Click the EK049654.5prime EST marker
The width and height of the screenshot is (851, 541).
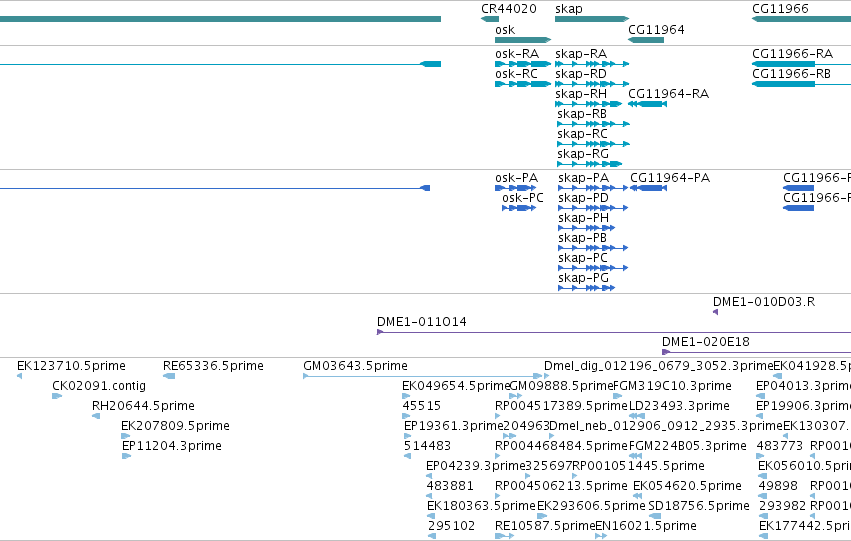coord(406,396)
